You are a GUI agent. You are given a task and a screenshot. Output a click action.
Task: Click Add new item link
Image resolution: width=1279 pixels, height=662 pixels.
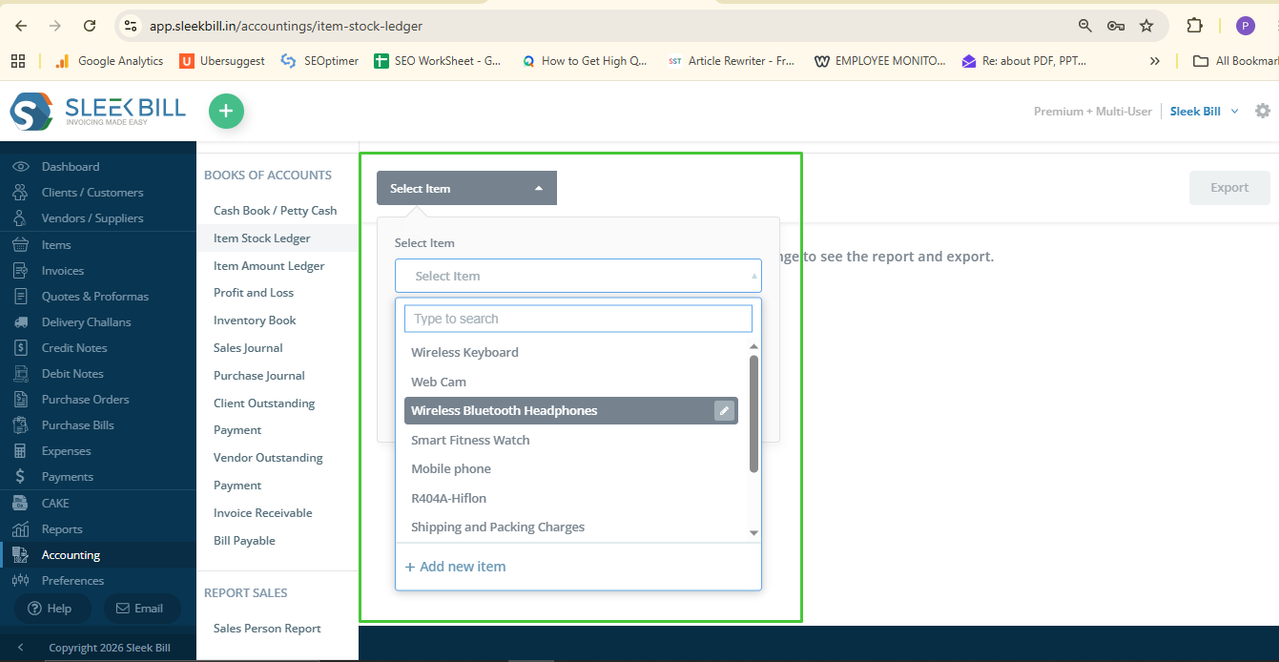click(455, 566)
